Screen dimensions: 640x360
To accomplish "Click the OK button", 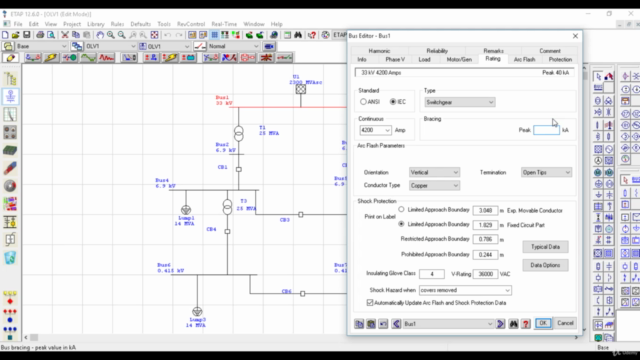I will 543,323.
